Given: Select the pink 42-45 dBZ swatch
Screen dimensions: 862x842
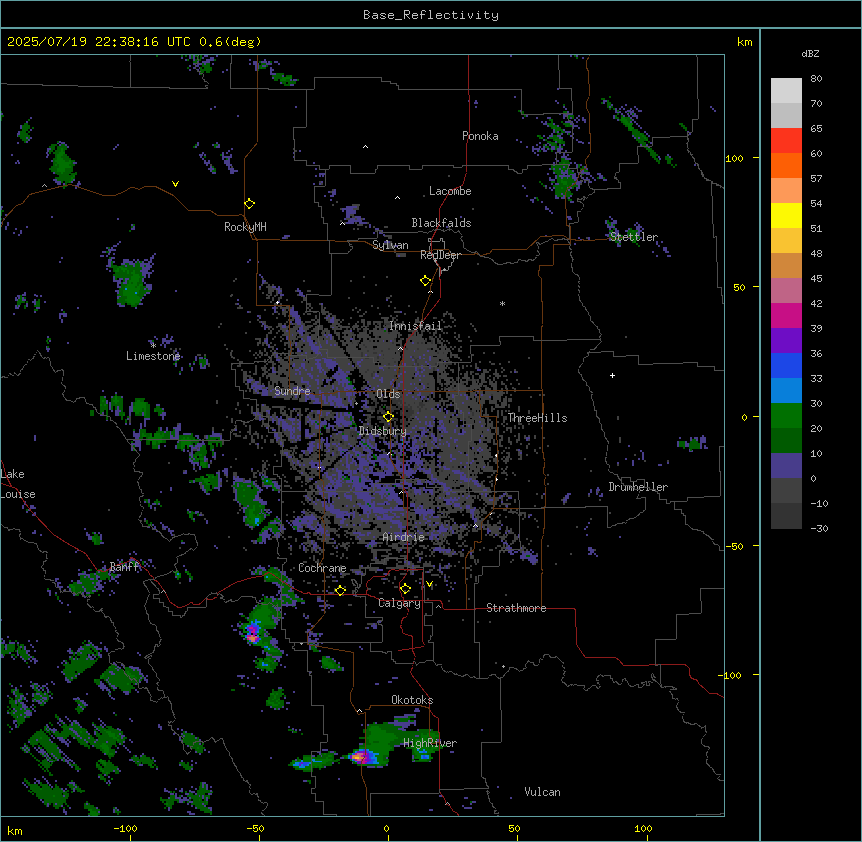Looking at the screenshot, I should click(x=786, y=291).
